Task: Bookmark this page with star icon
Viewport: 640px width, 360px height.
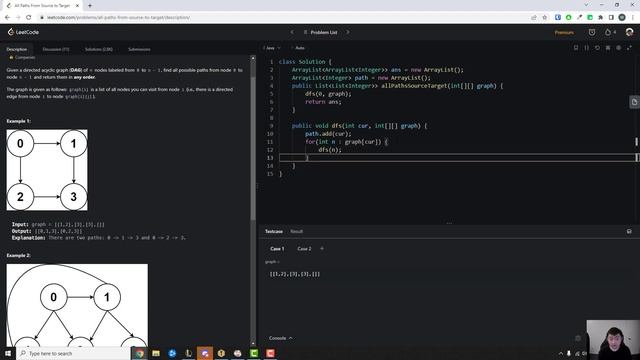Action: 544,18
